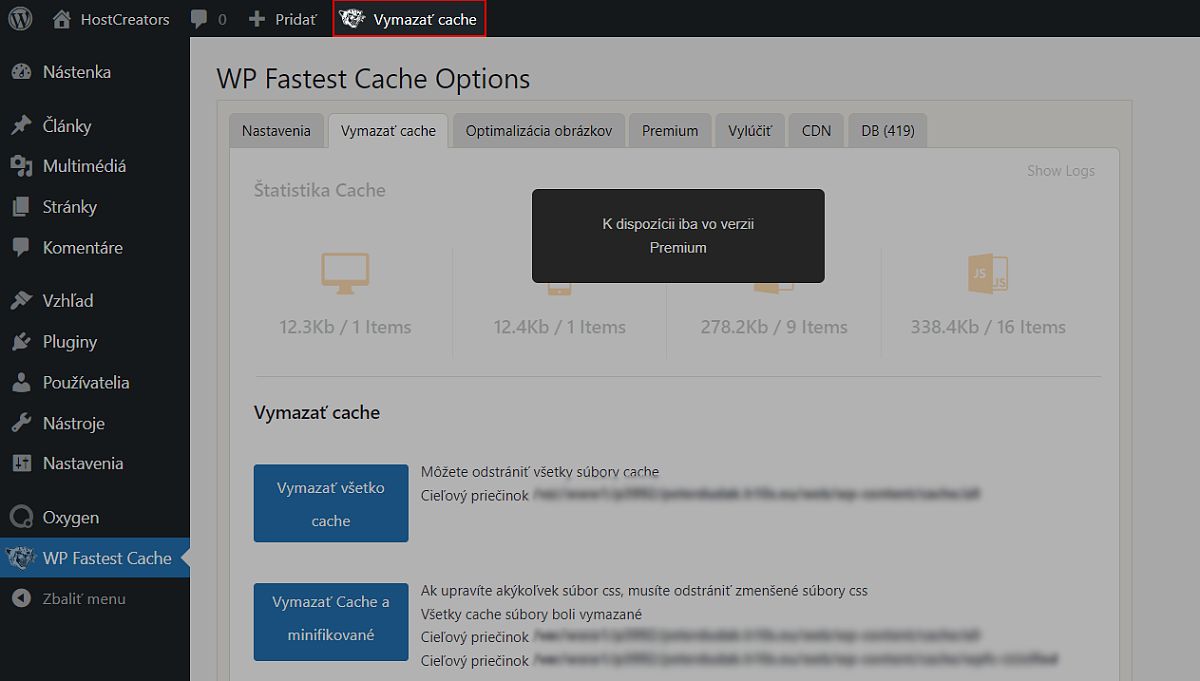This screenshot has height=681, width=1200.
Task: Collapse the menu with Zbaliť menu arrow
Action: tap(21, 598)
